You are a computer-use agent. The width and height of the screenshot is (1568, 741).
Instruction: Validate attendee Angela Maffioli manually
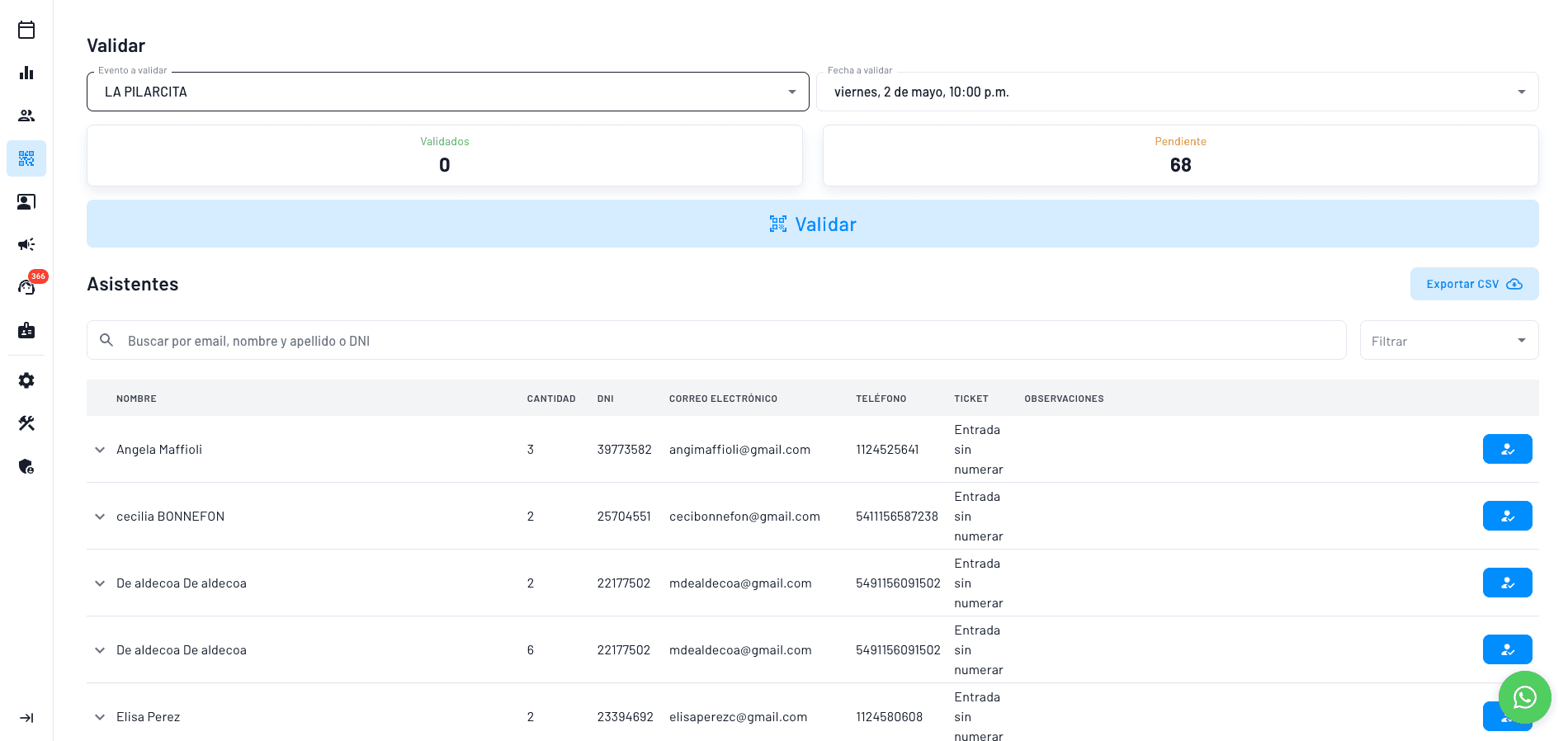(1508, 449)
